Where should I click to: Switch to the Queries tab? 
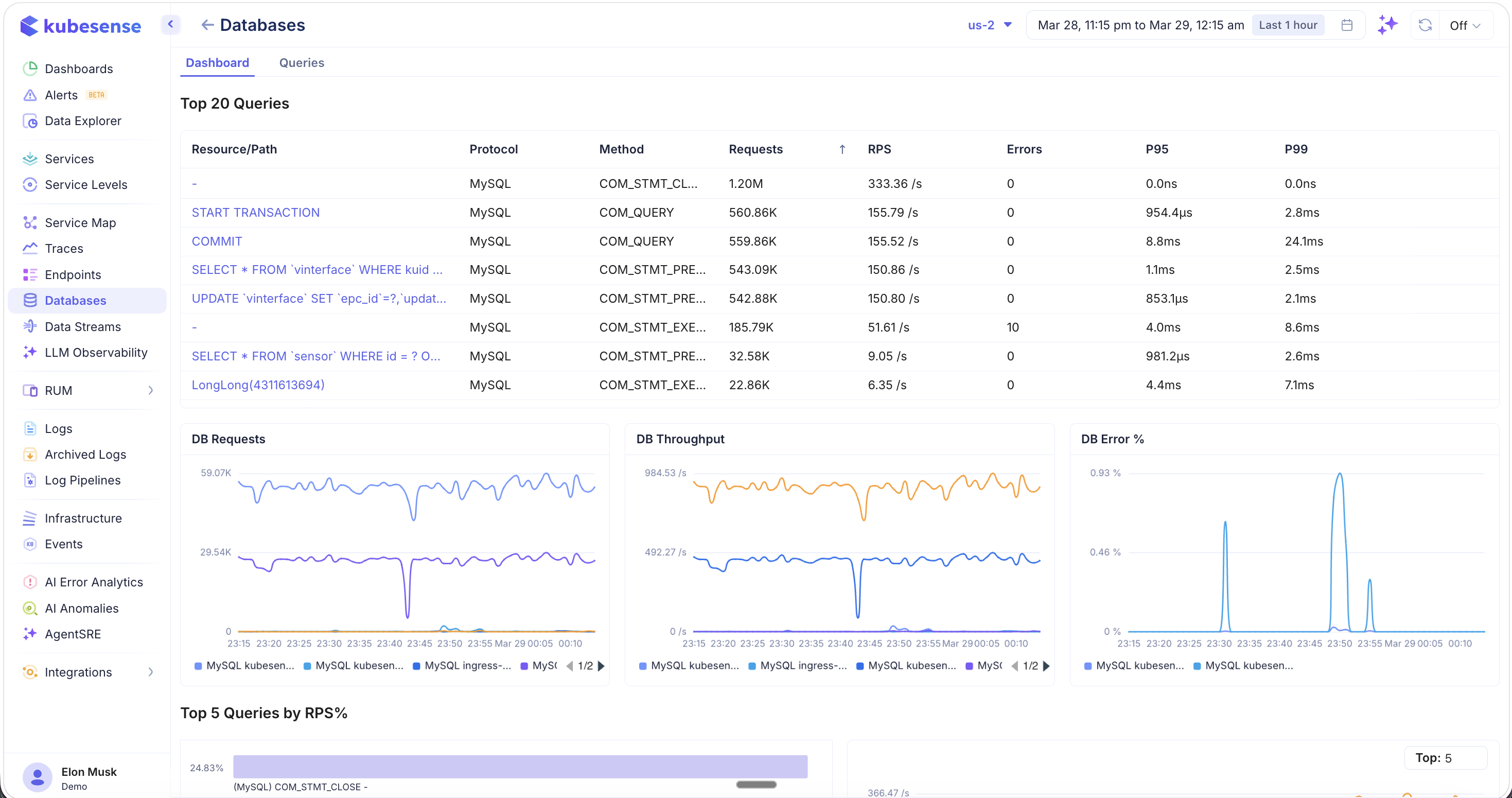pyautogui.click(x=302, y=63)
